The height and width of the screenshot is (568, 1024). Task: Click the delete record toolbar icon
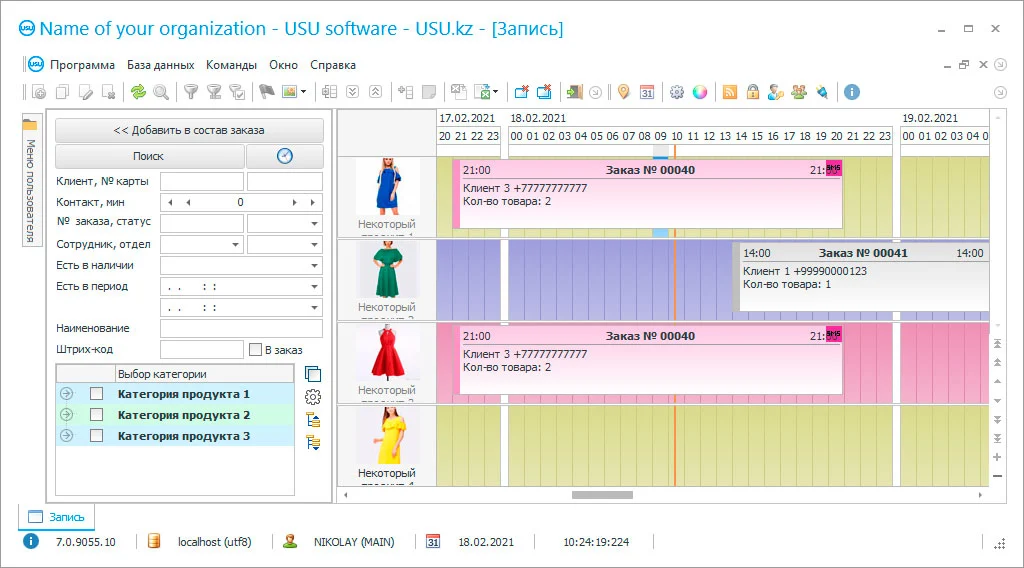click(109, 92)
